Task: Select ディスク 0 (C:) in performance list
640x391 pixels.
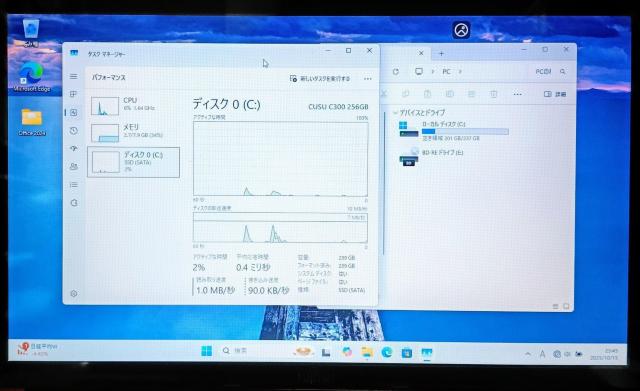Action: coord(133,162)
